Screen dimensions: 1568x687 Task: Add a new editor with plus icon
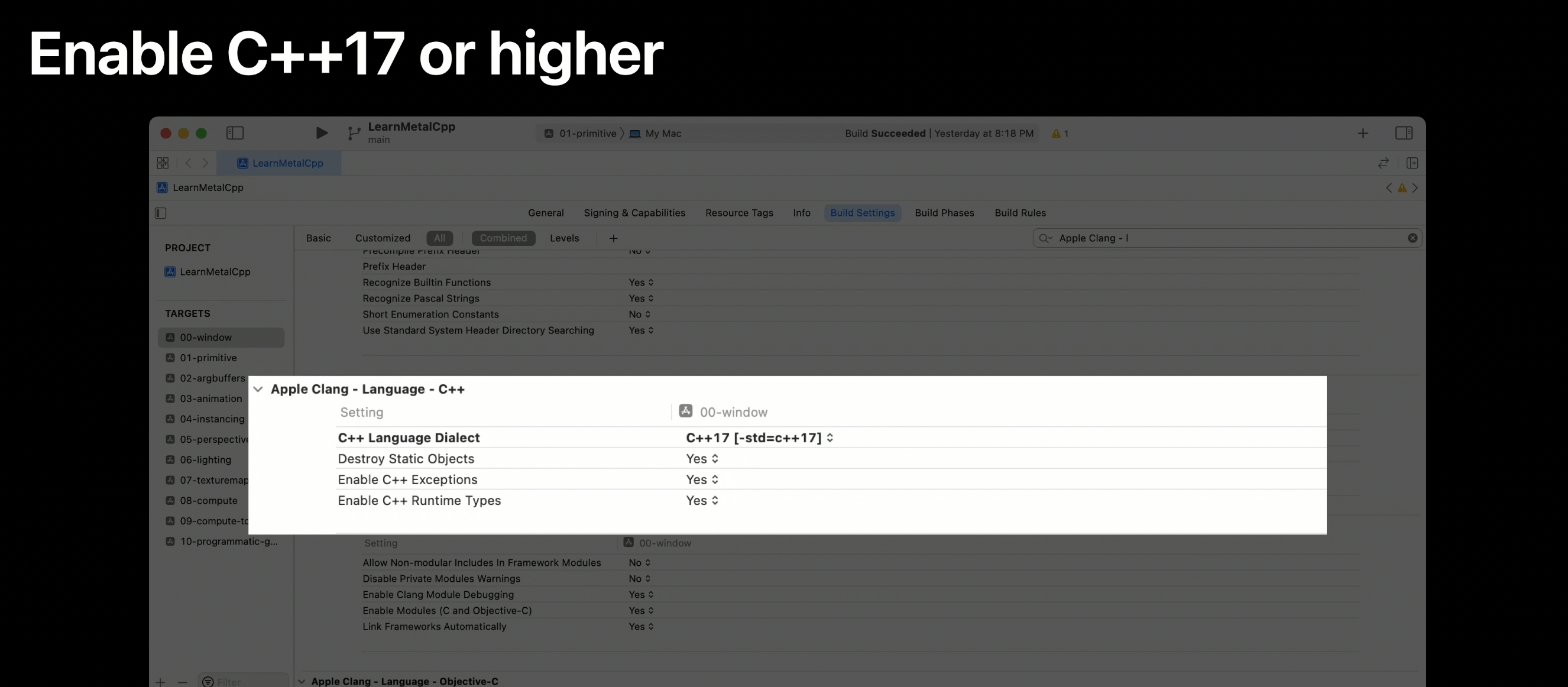(1363, 133)
